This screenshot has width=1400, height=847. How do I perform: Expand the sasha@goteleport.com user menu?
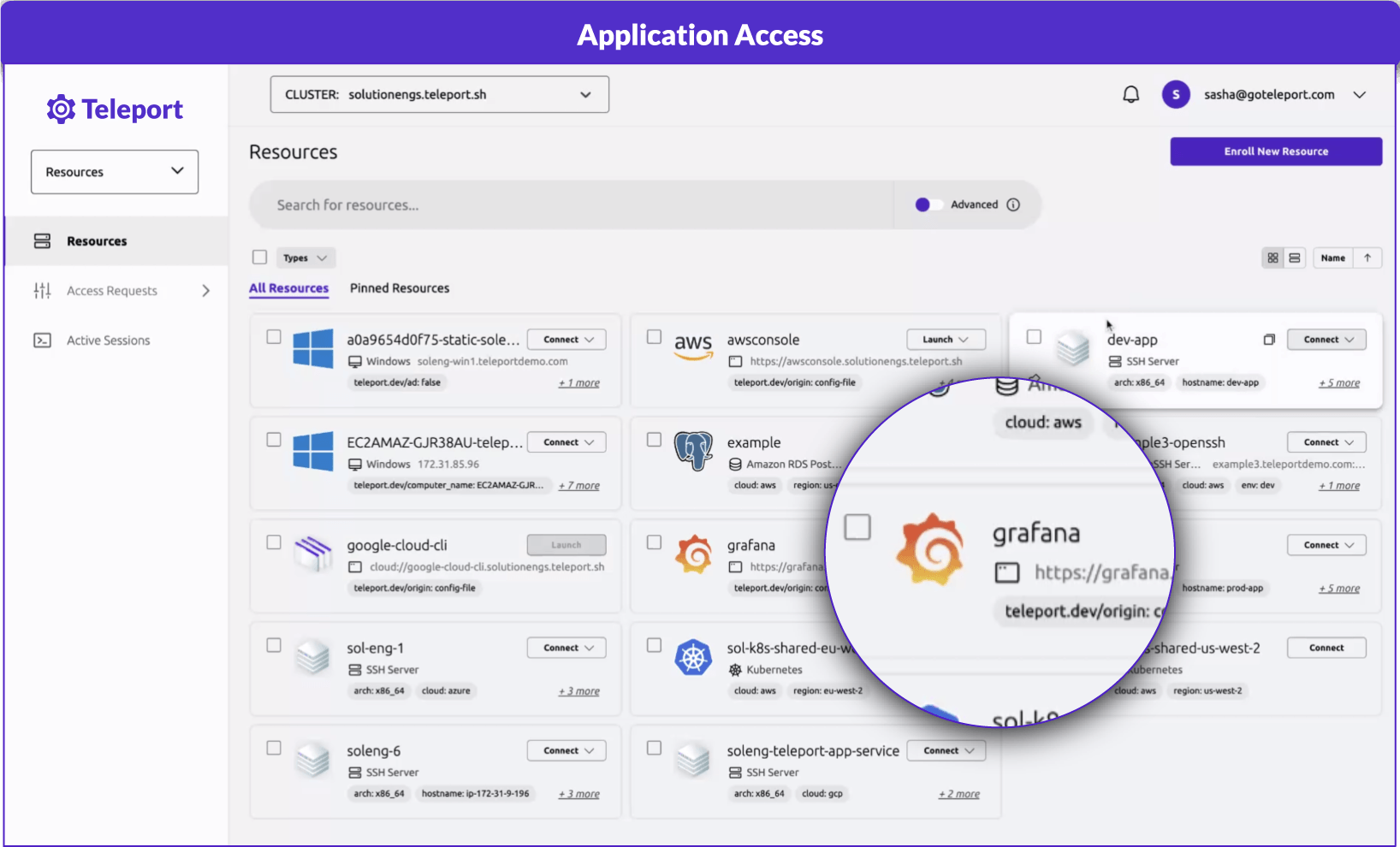tap(1360, 94)
